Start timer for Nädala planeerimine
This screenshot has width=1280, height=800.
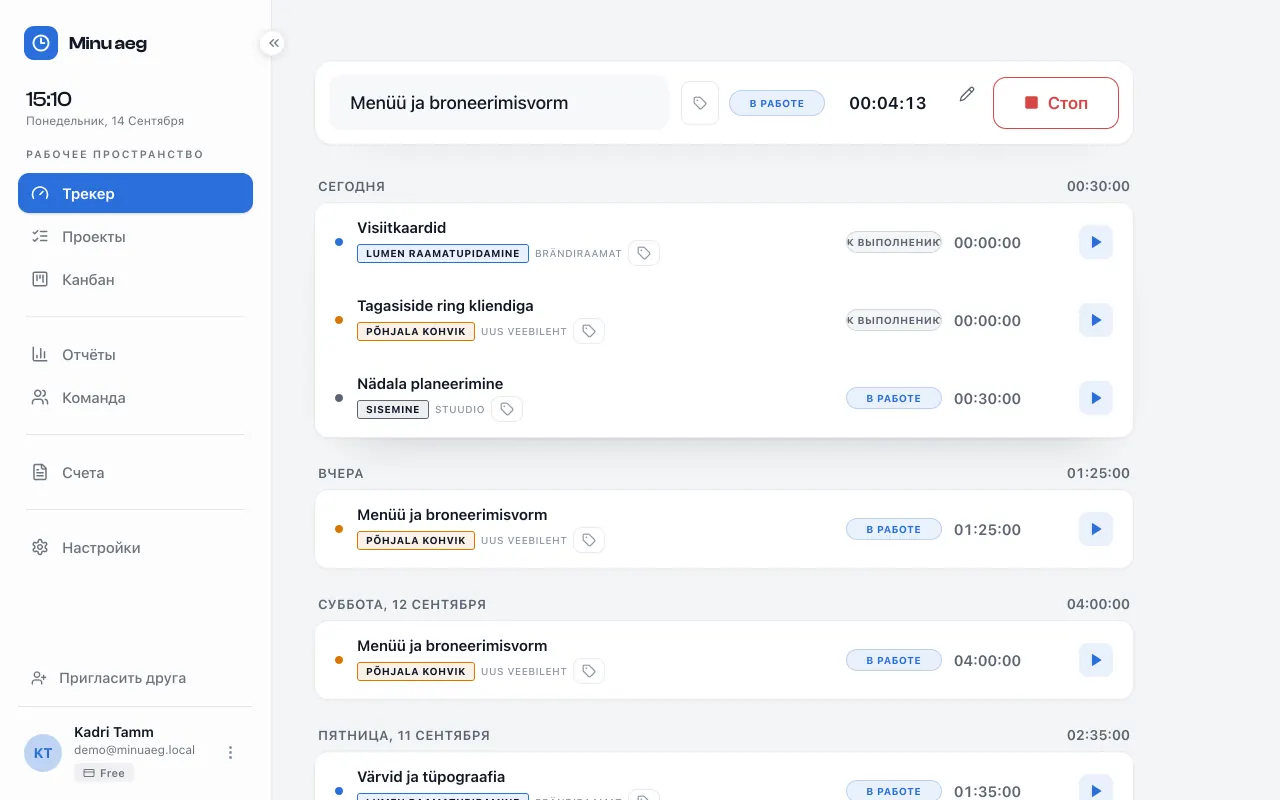coord(1096,398)
